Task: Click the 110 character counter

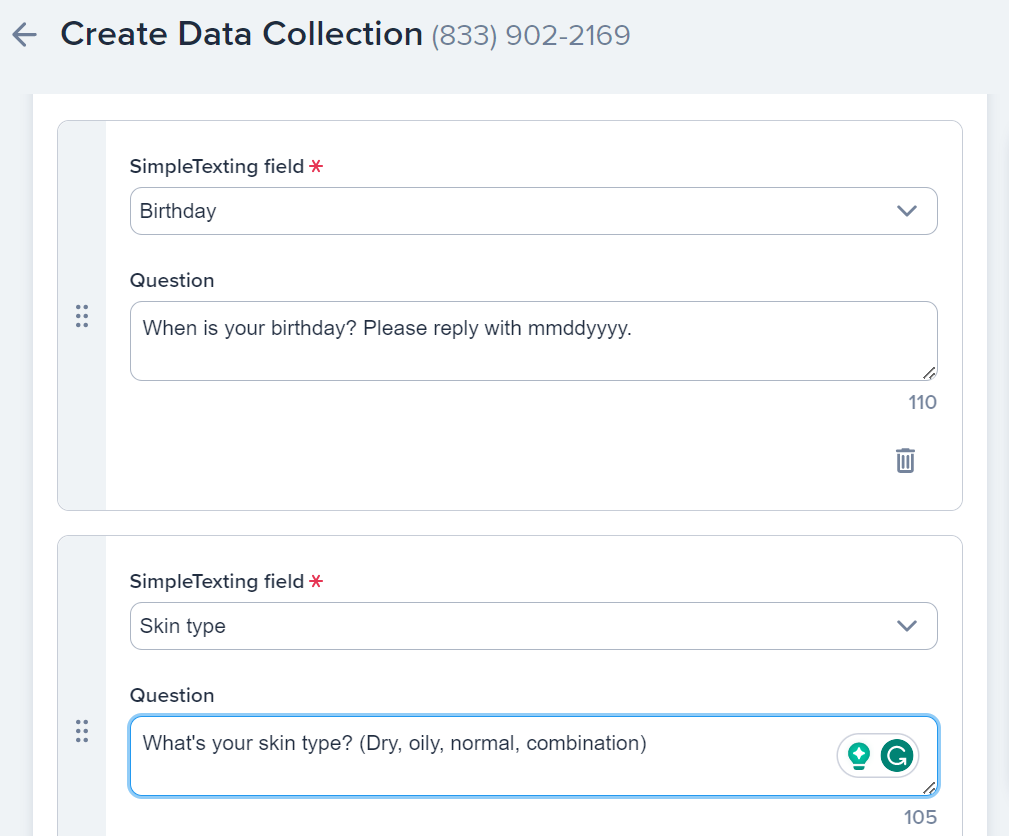Action: click(x=922, y=402)
